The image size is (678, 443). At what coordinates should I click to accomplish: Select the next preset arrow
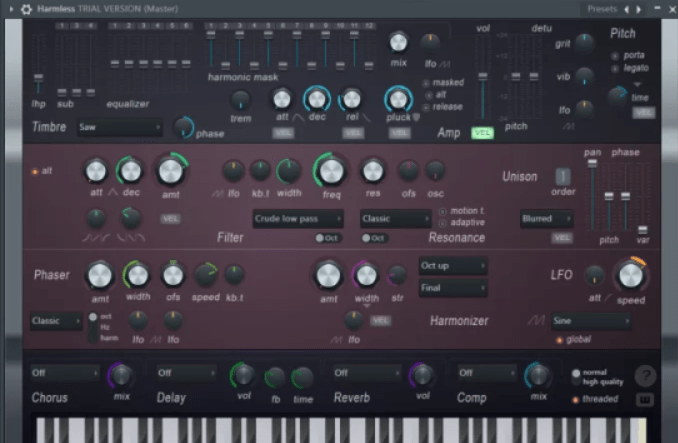pos(638,9)
